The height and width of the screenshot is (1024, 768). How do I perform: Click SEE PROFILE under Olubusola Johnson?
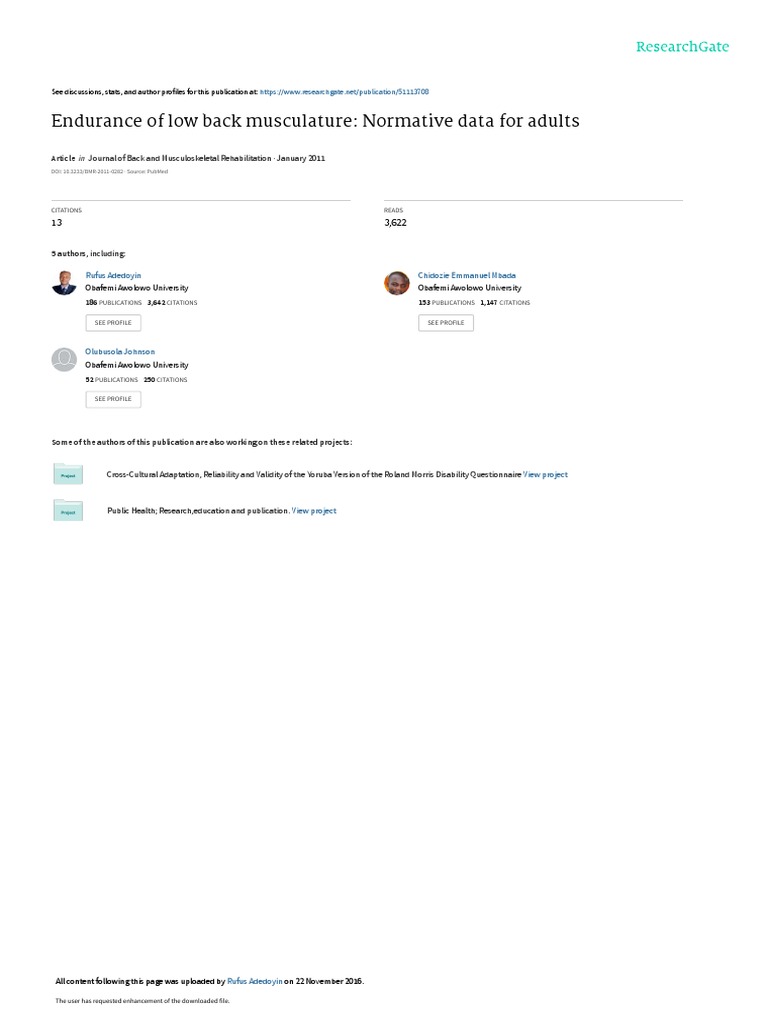[113, 399]
